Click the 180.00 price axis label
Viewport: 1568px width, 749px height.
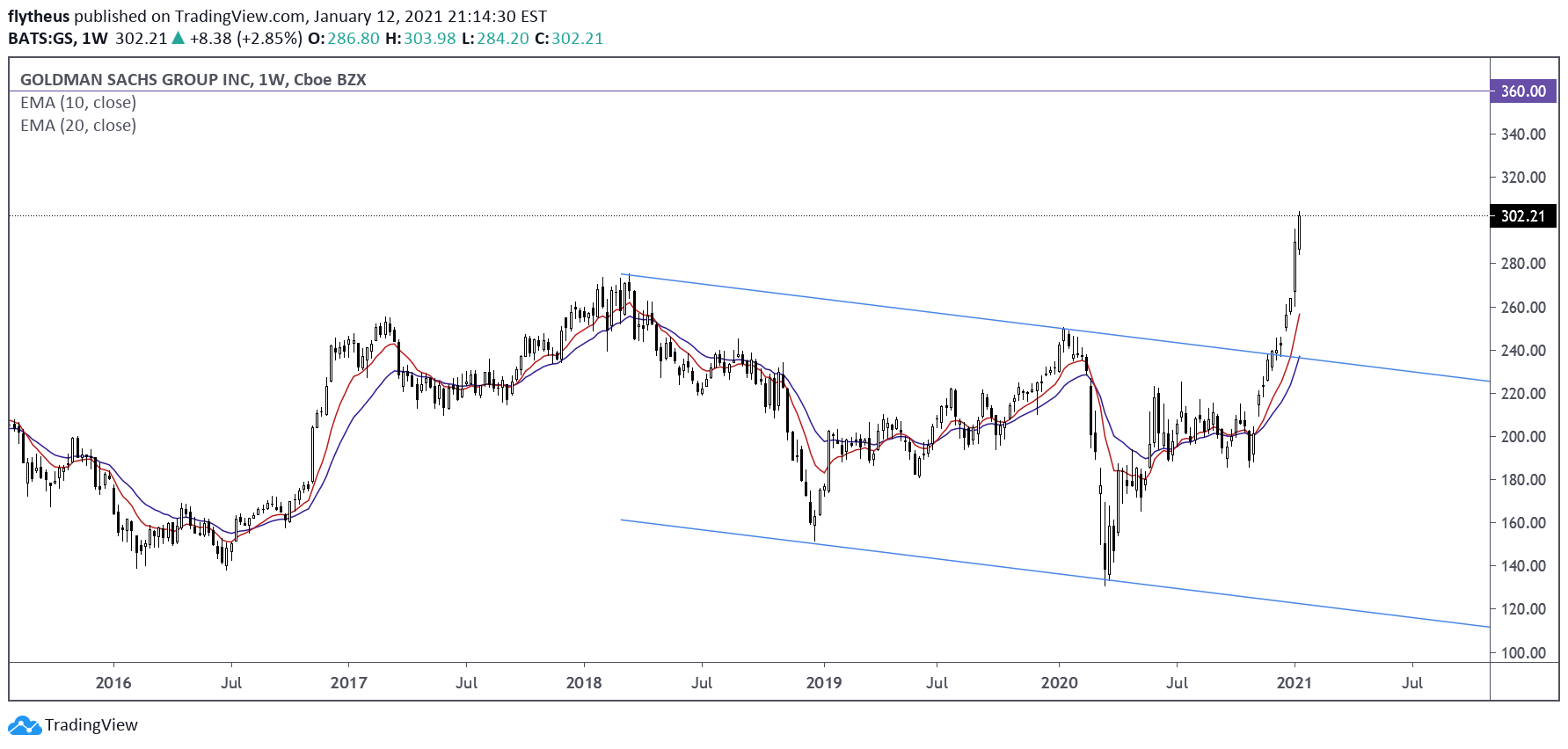[x=1523, y=480]
